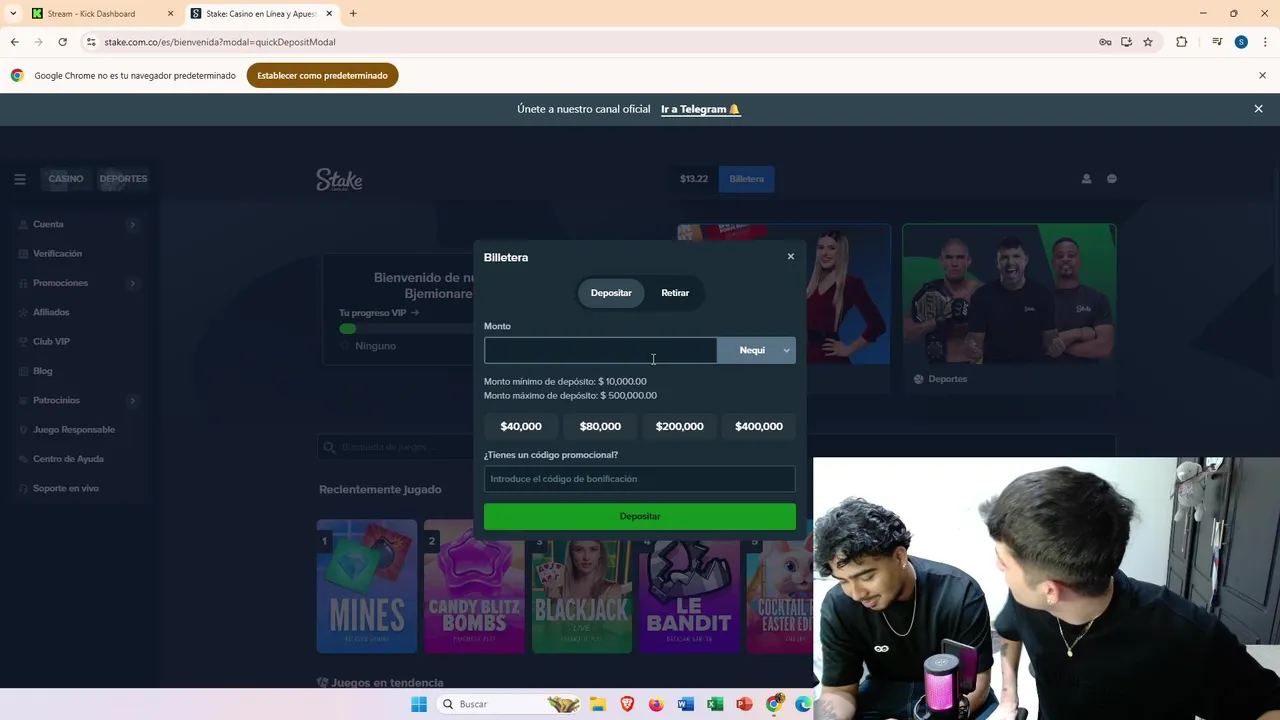Click Tu progreso VIP link
This screenshot has height=720, width=1280.
[x=379, y=313]
